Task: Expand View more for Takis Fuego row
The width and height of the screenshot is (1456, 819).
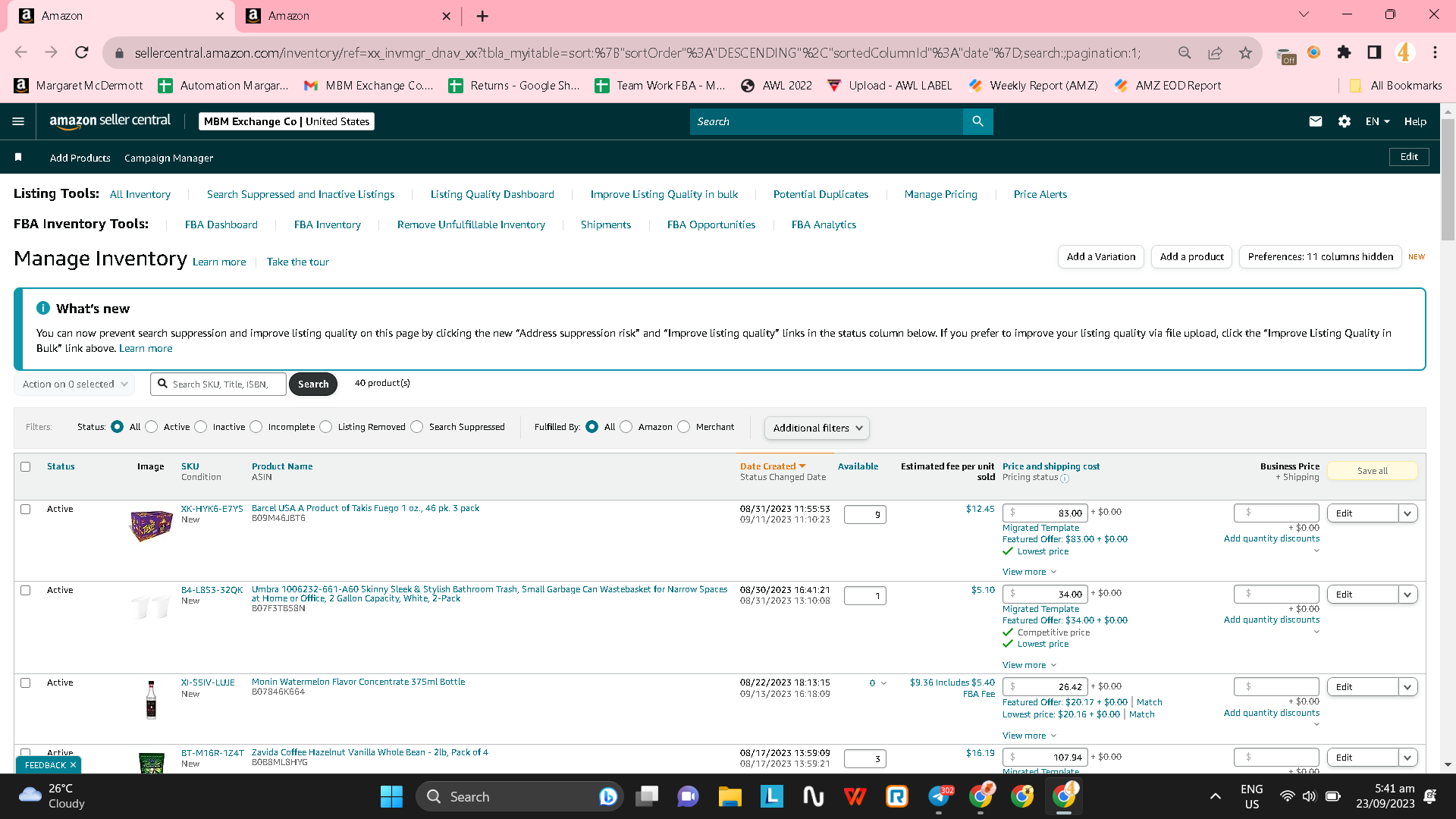Action: [x=1029, y=572]
